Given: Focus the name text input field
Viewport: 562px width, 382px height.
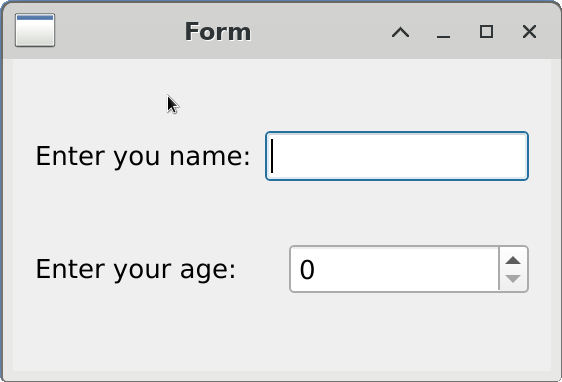Looking at the screenshot, I should click(397, 156).
